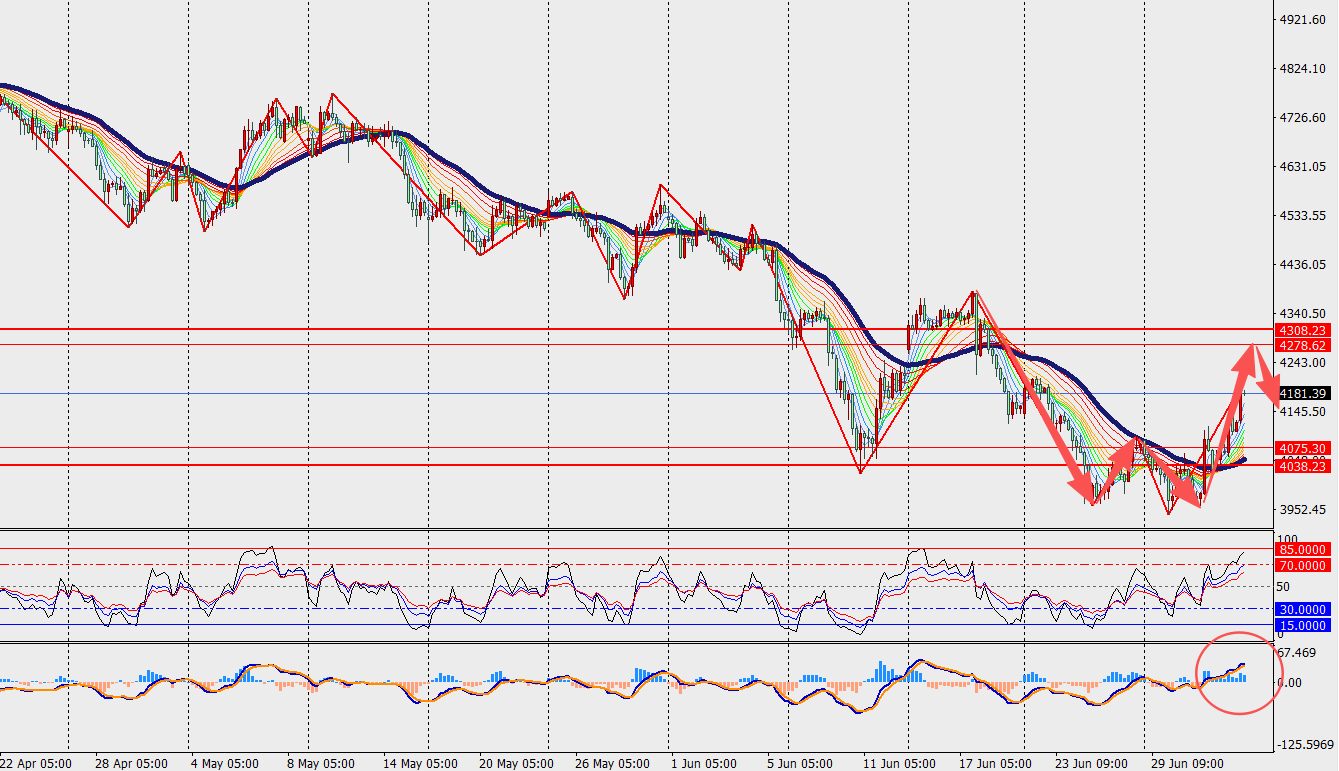This screenshot has width=1339, height=771.
Task: Select the 3952.45 bottom price scale label
Action: coord(1303,509)
